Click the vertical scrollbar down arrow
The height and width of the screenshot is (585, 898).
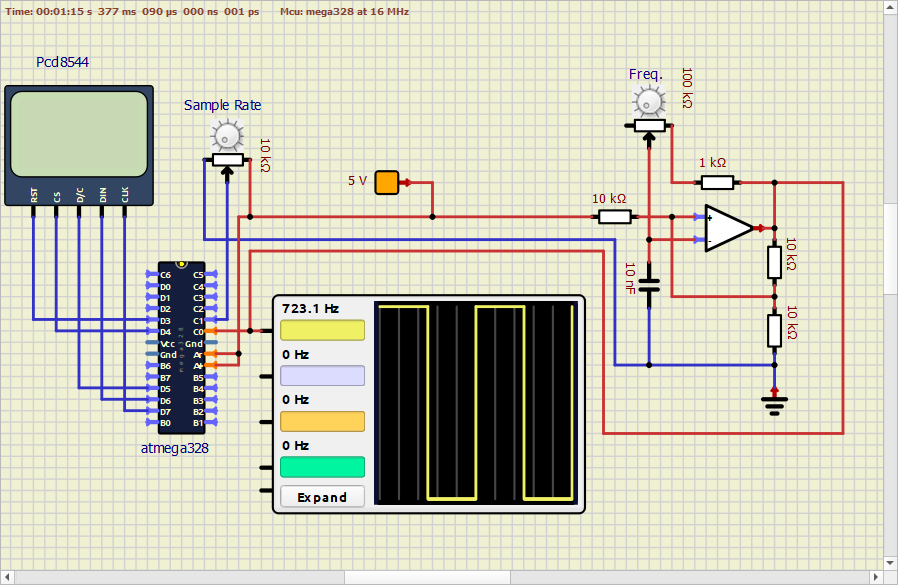[x=891, y=563]
